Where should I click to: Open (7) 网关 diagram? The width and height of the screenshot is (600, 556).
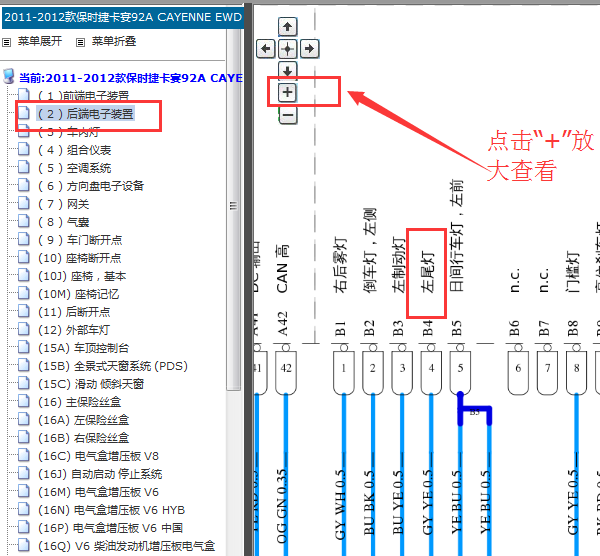click(64, 204)
